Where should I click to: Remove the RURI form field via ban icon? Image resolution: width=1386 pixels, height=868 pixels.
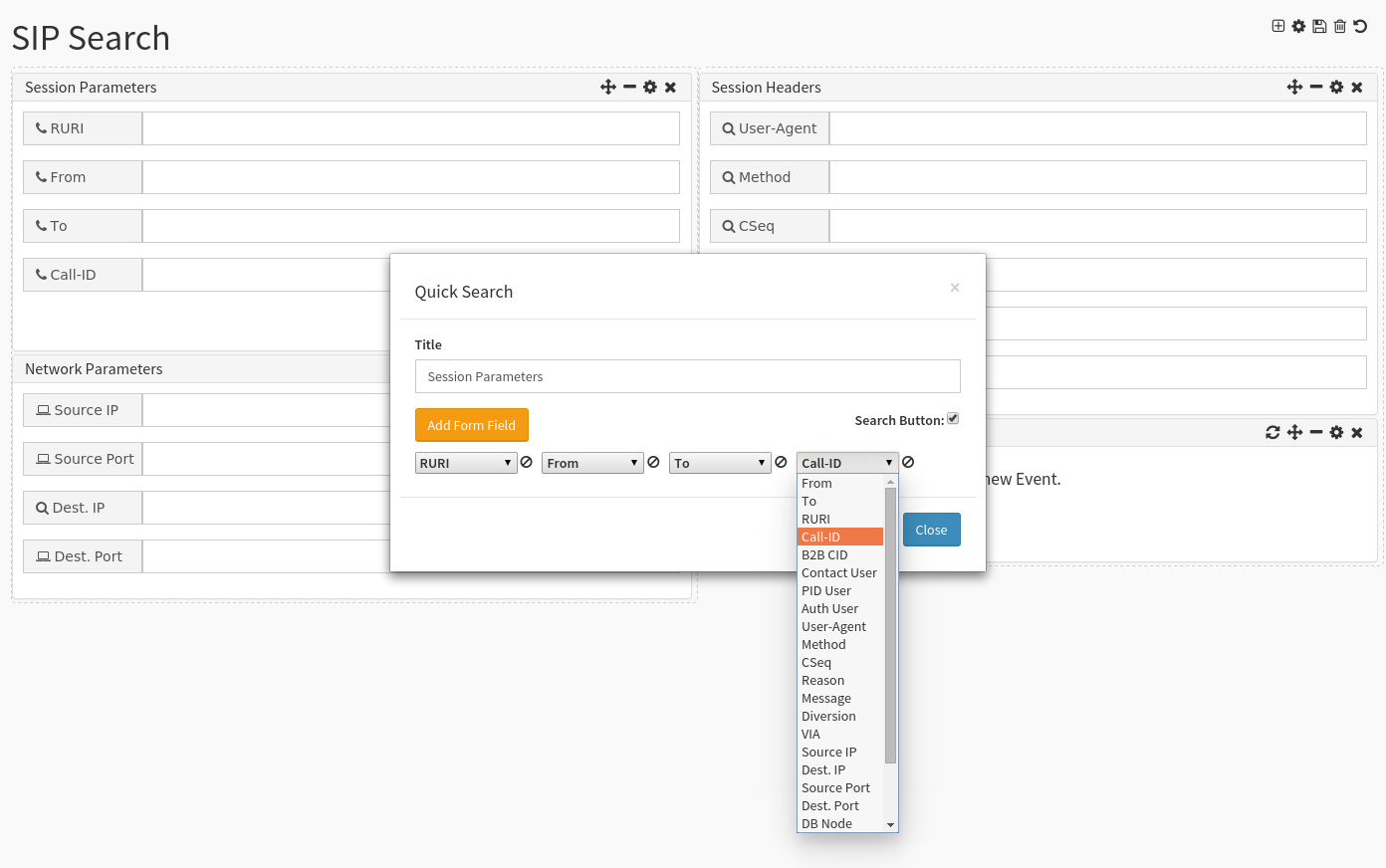(x=527, y=462)
